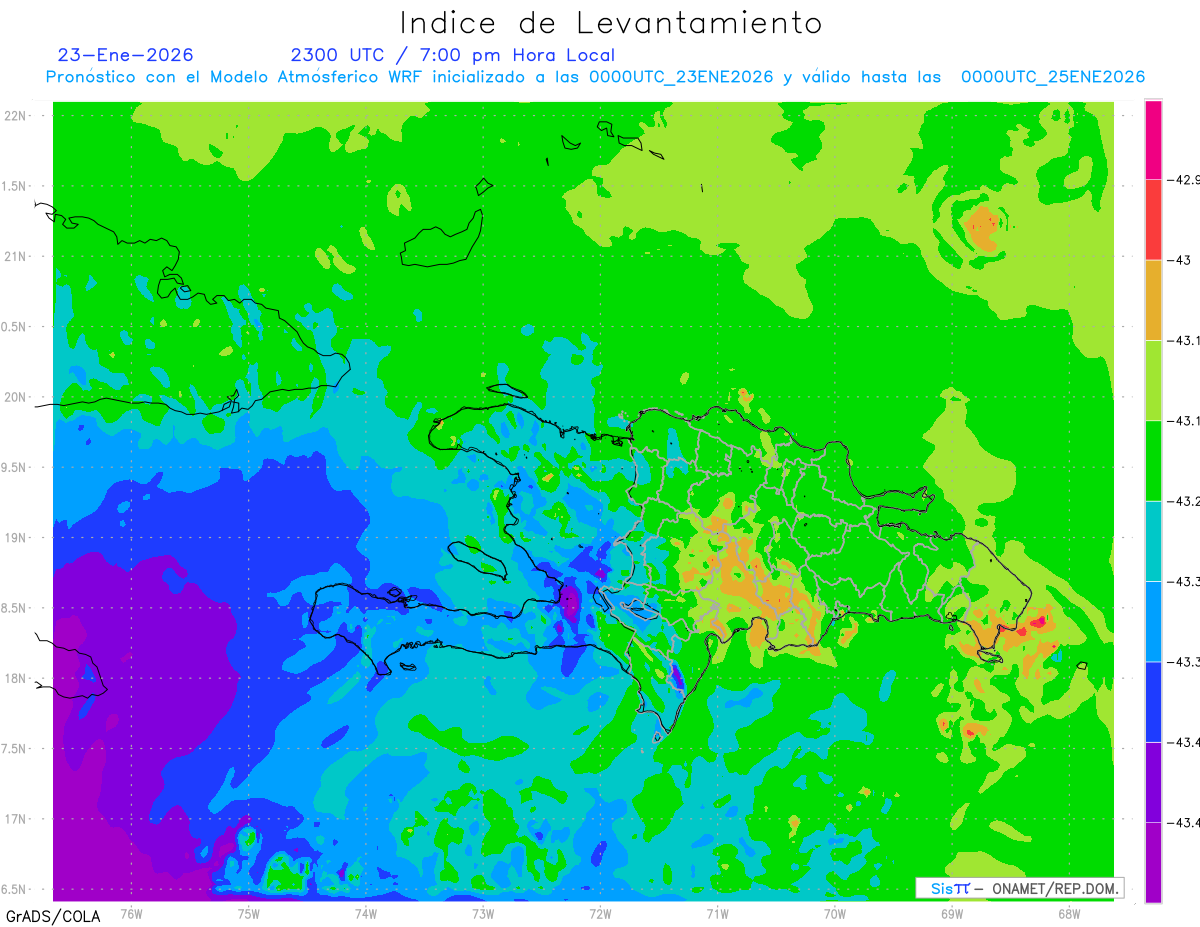The width and height of the screenshot is (1200, 927).
Task: Click the 68W longitude label
Action: point(1069,914)
